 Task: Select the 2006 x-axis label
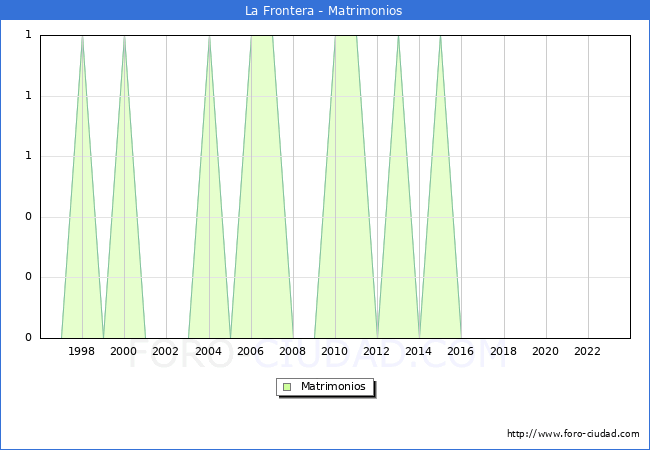[x=251, y=351]
